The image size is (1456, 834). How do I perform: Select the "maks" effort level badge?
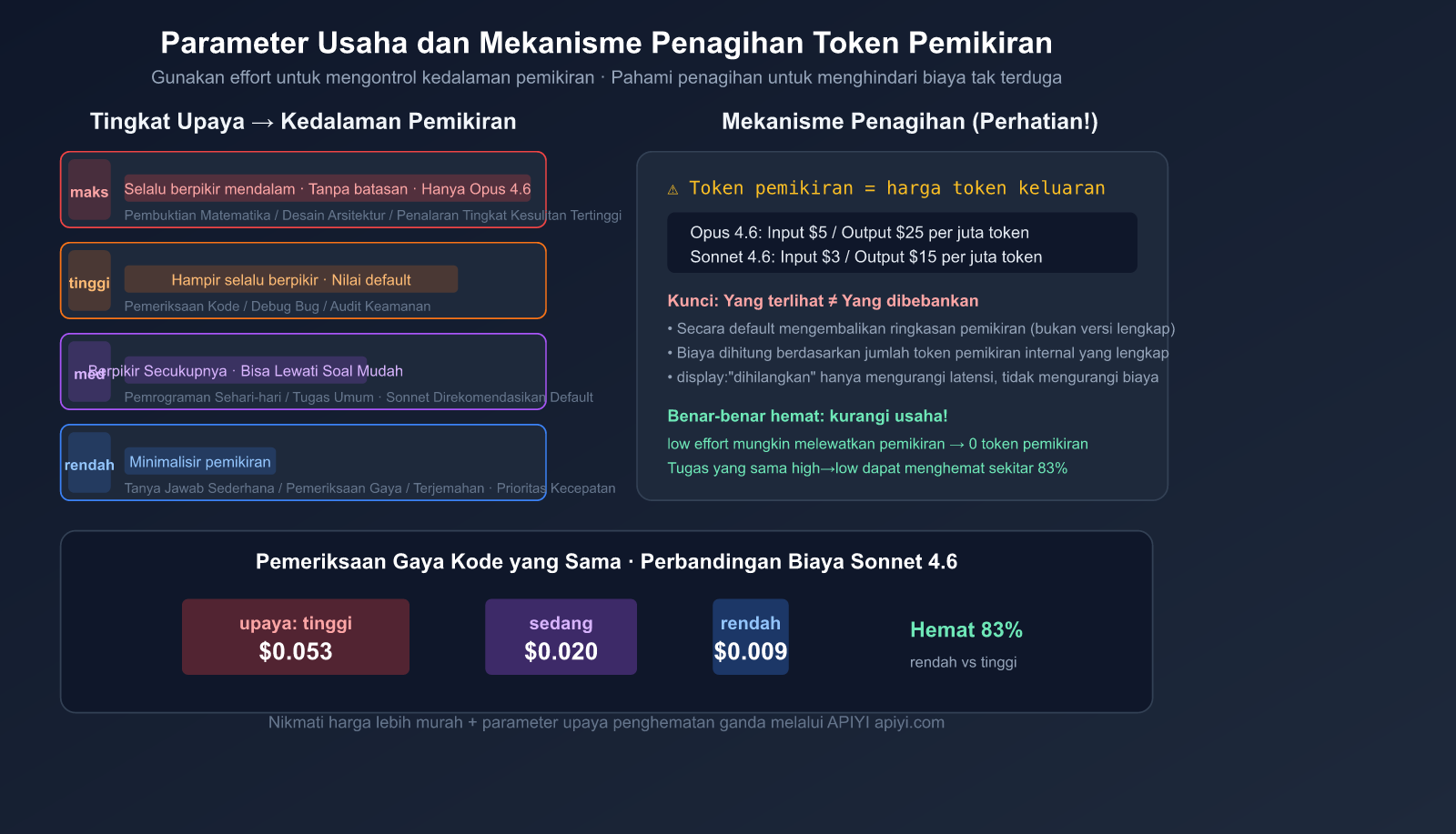pyautogui.click(x=89, y=190)
